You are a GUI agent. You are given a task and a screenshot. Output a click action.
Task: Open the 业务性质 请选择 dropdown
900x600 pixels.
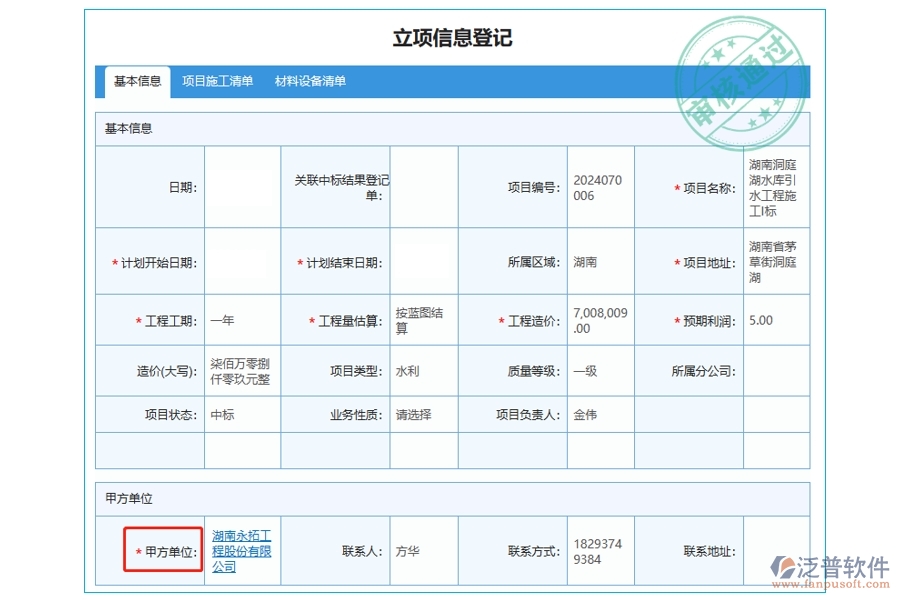click(423, 414)
